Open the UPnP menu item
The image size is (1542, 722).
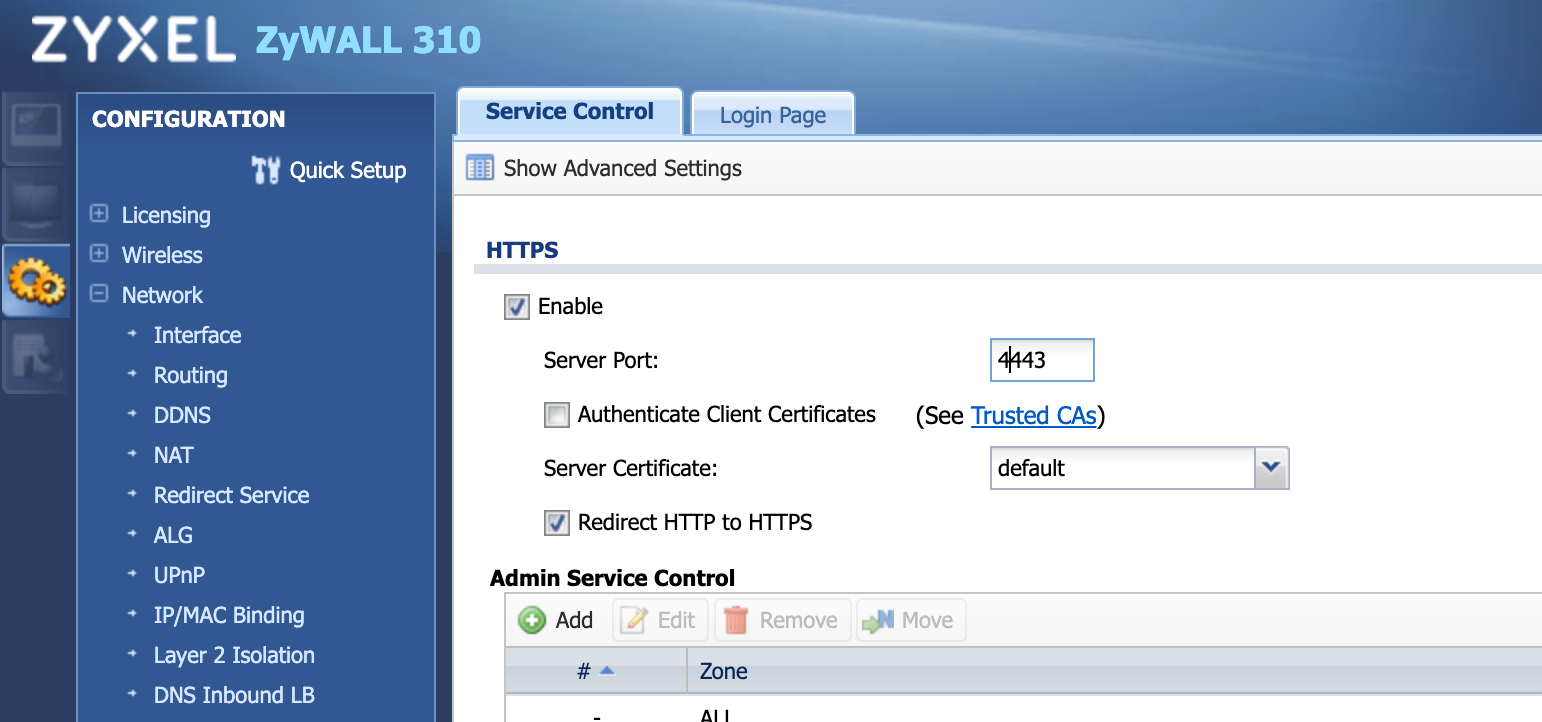[x=179, y=575]
